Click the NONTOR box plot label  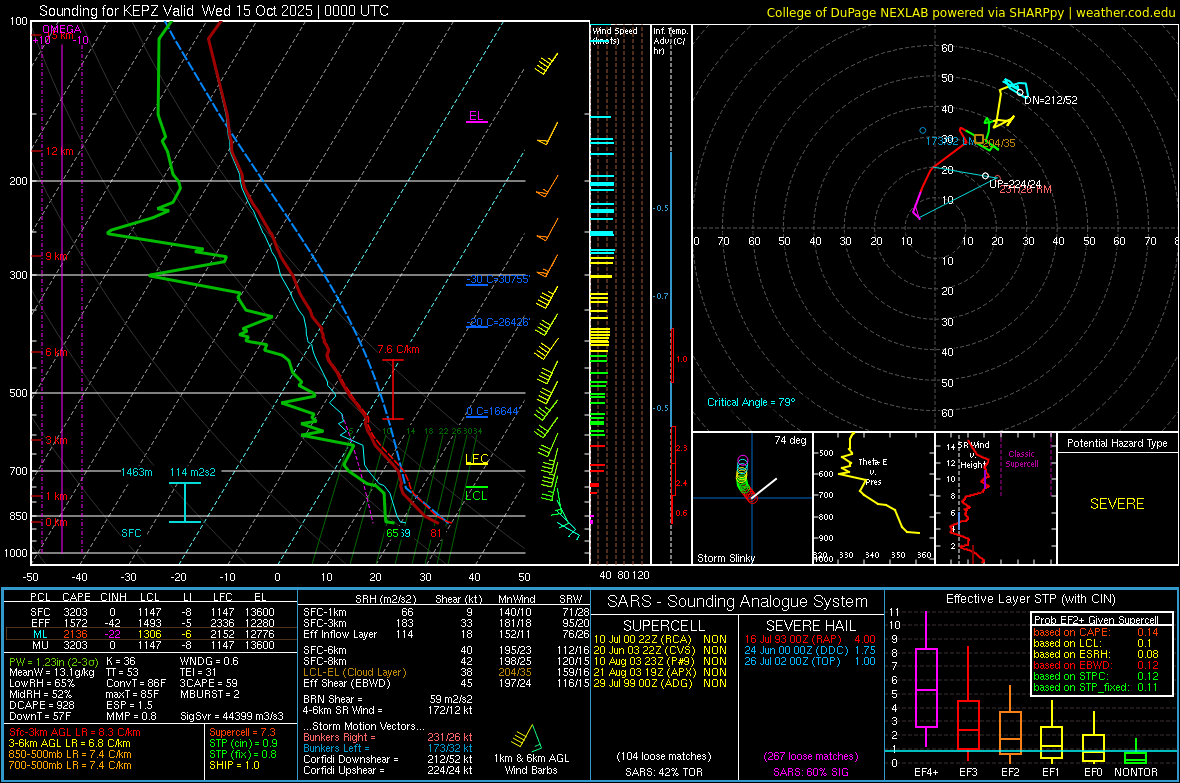1136,772
